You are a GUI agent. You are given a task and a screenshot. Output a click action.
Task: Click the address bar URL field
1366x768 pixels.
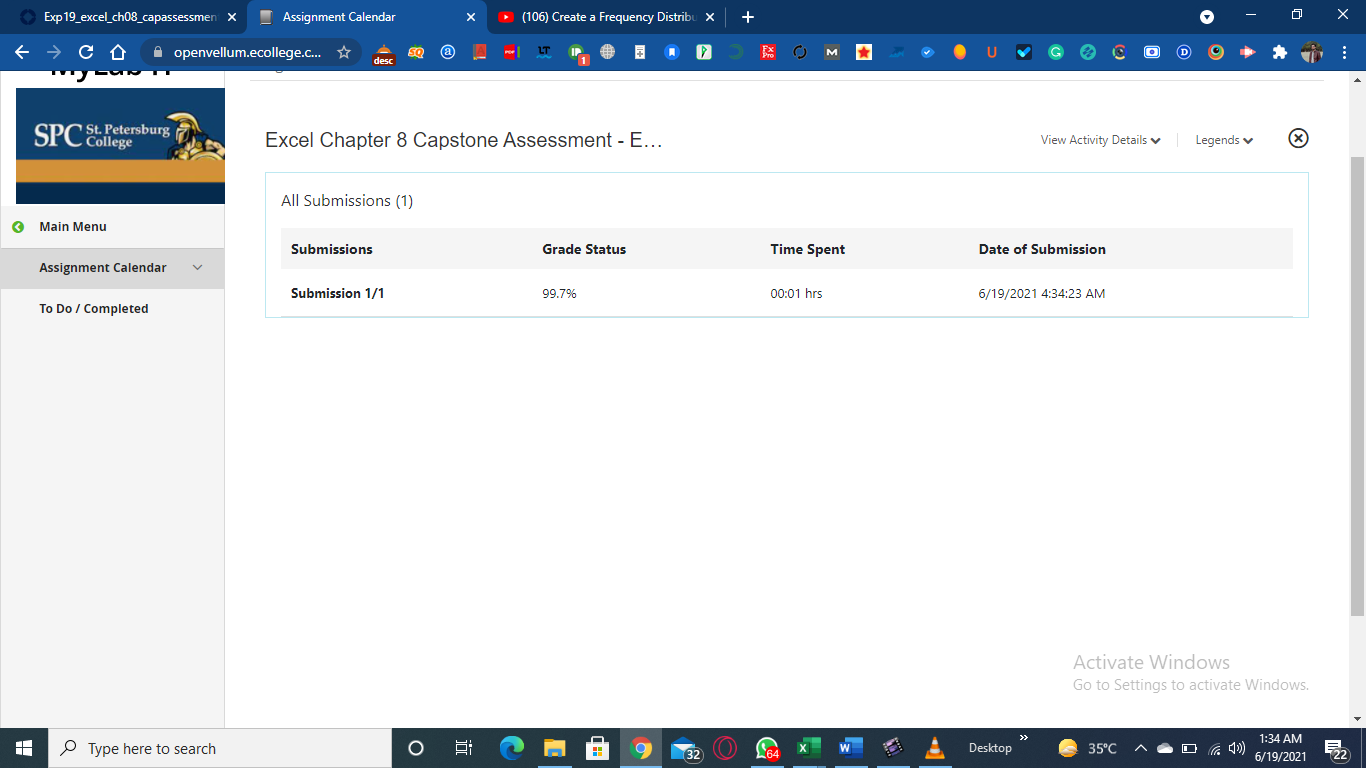(248, 52)
